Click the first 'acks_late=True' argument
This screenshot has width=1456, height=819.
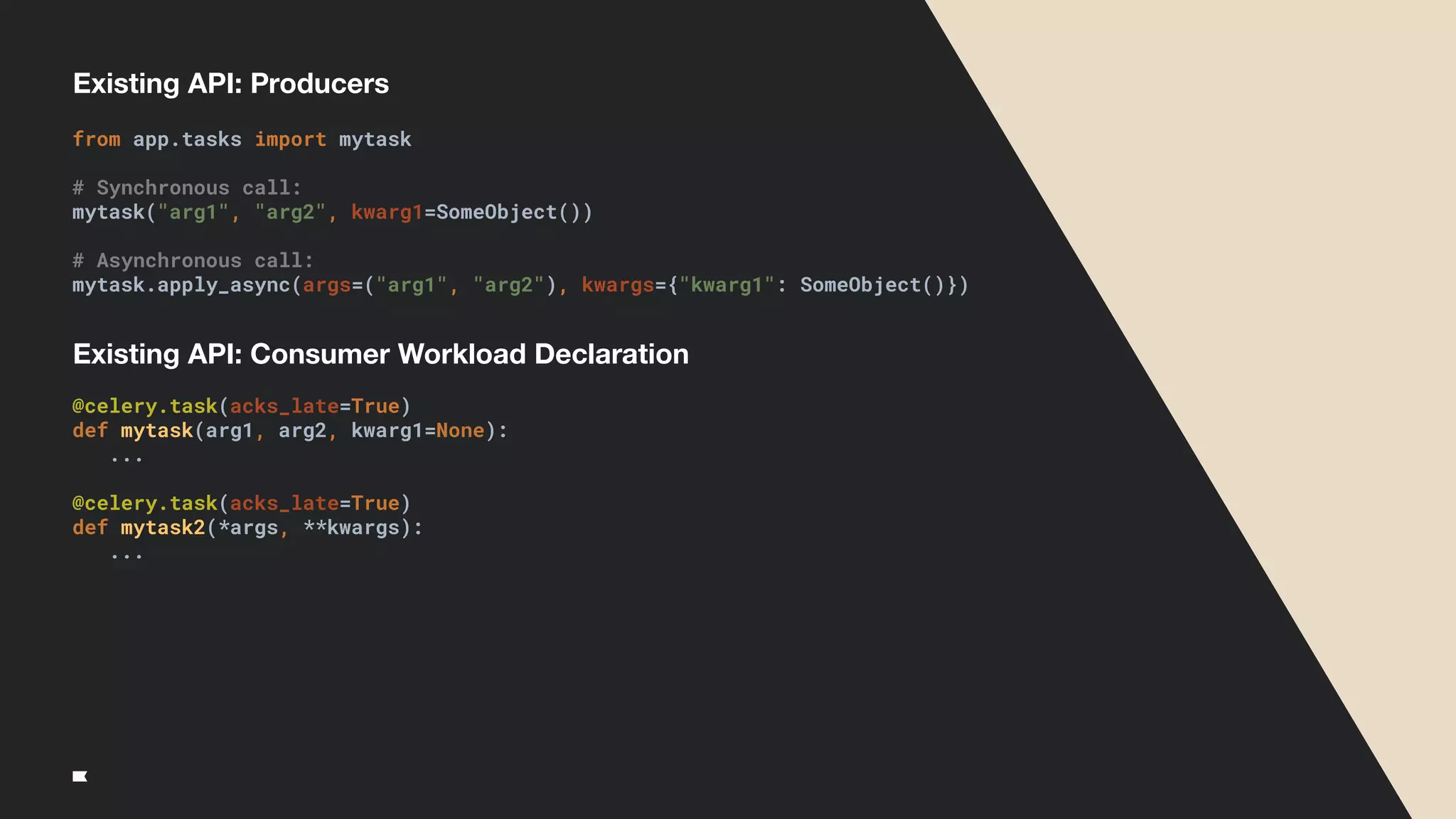[314, 406]
